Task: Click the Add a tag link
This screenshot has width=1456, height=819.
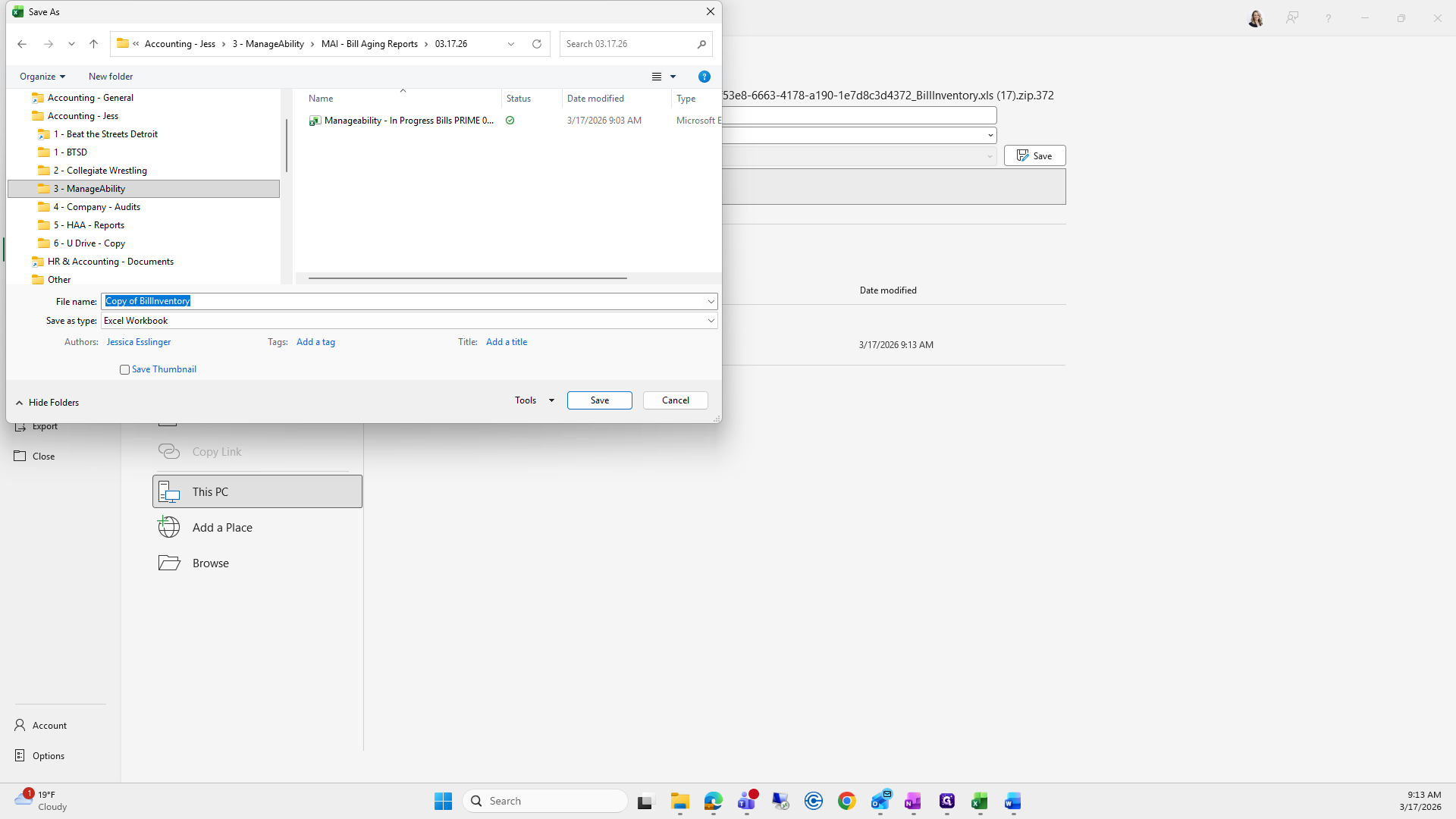Action: click(315, 342)
